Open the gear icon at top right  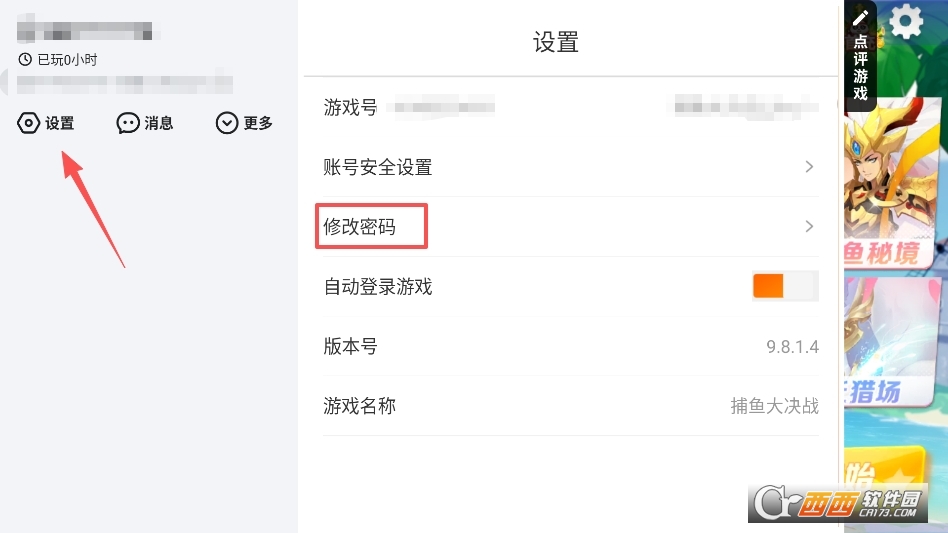(906, 21)
